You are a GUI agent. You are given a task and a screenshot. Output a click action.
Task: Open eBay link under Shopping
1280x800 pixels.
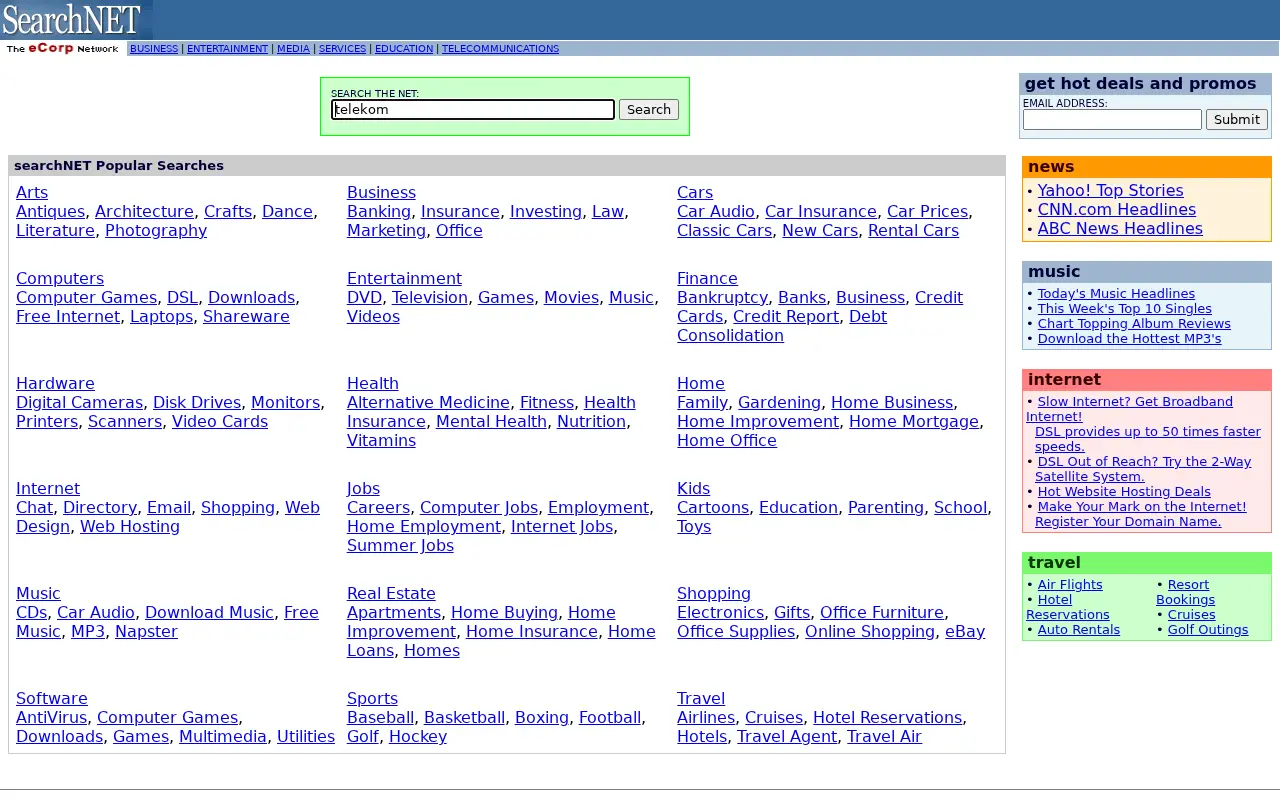pos(965,632)
